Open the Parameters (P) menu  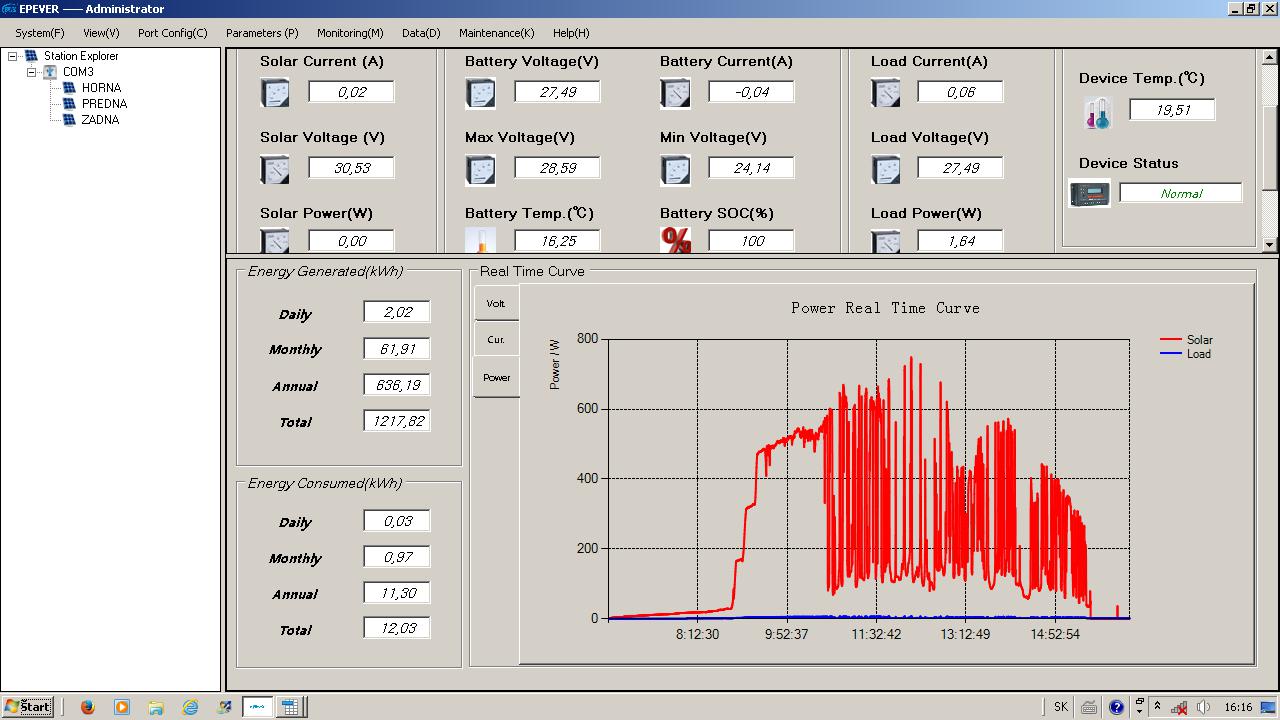tap(262, 33)
